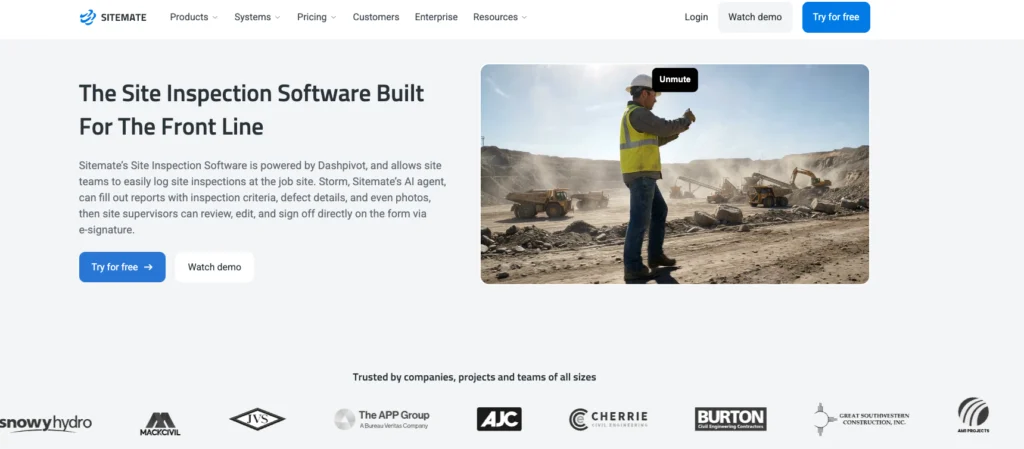
Task: Click the arrow on hero Try for free
Action: 148,267
